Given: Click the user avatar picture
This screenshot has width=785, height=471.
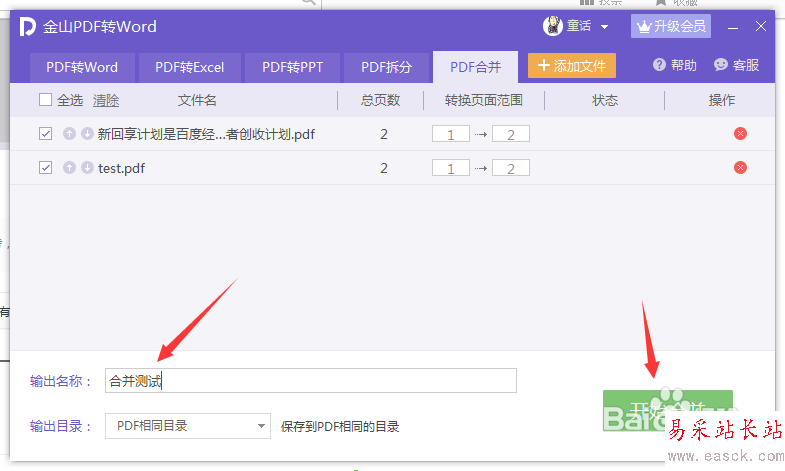Looking at the screenshot, I should pos(553,26).
